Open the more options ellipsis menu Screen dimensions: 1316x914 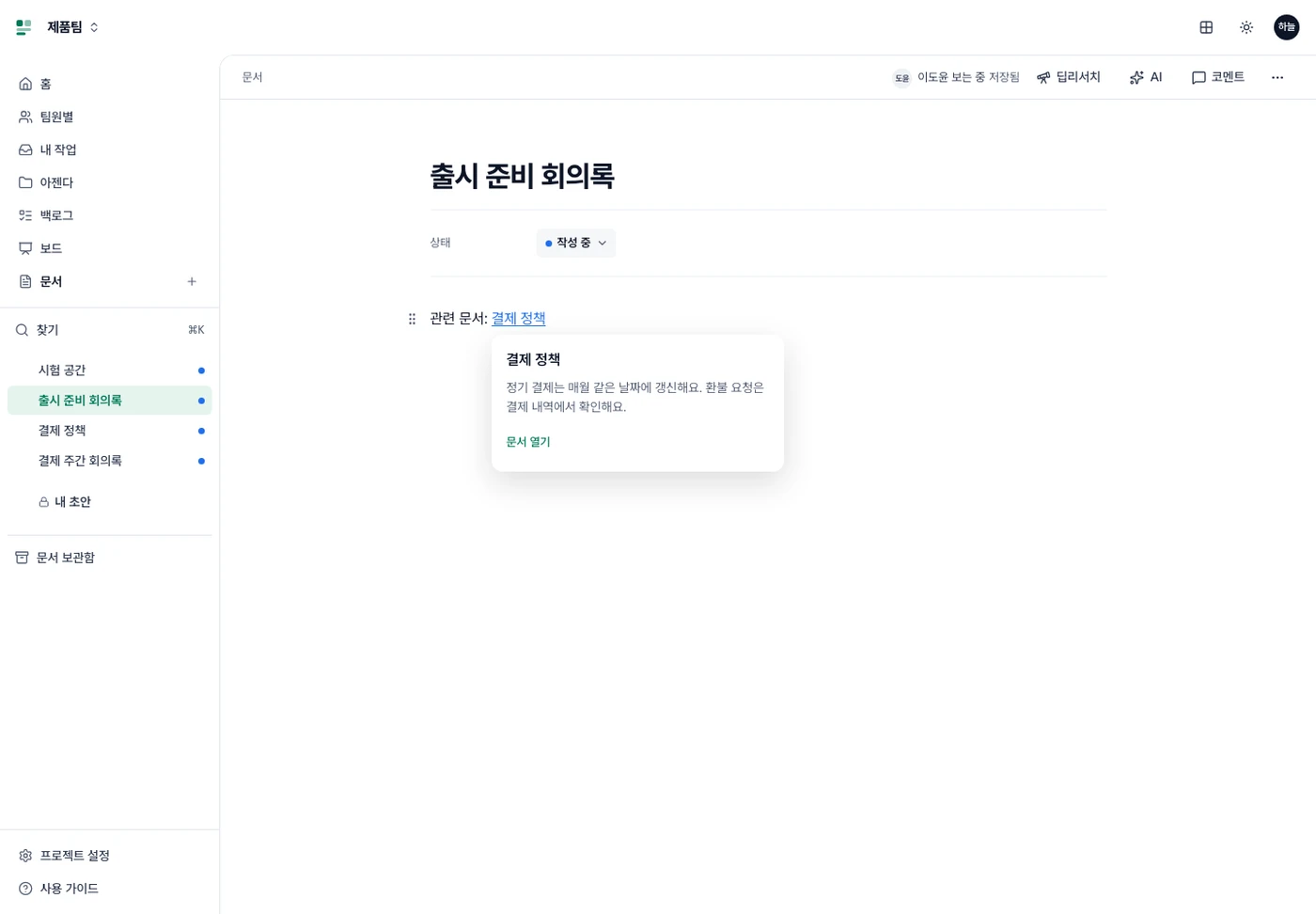point(1277,77)
